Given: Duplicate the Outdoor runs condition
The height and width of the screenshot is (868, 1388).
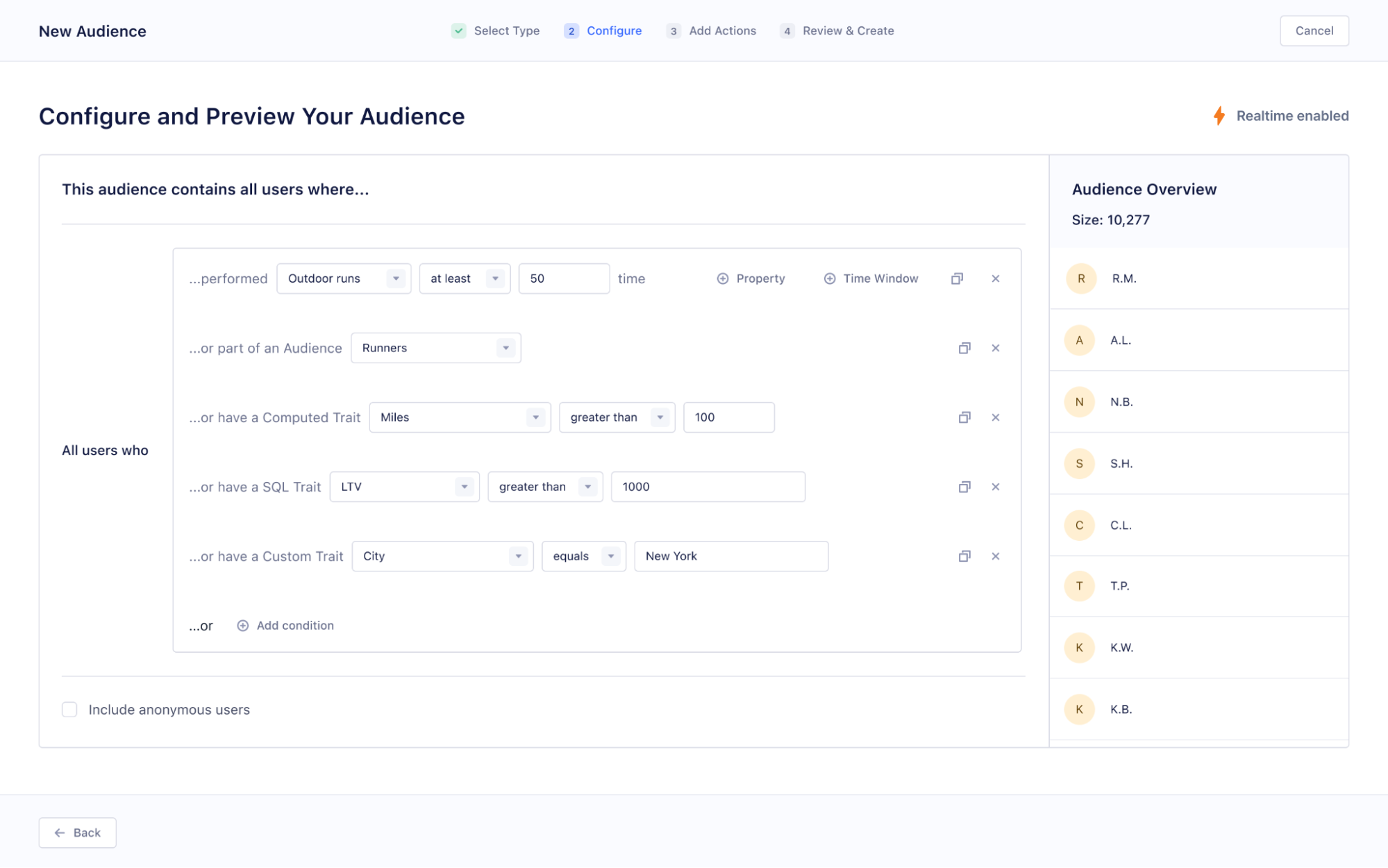Looking at the screenshot, I should point(958,278).
